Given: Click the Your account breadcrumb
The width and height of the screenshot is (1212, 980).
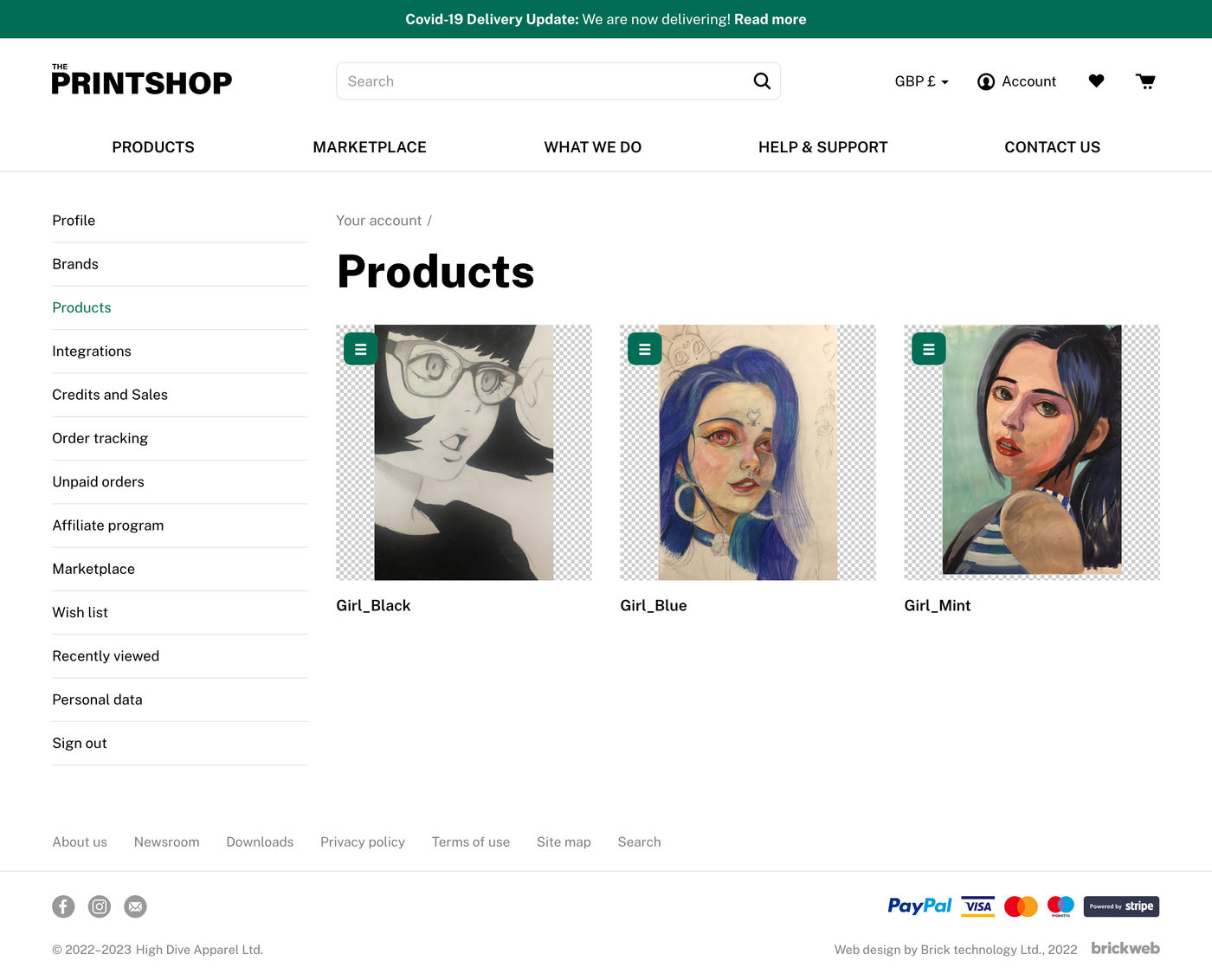Looking at the screenshot, I should pos(379,220).
